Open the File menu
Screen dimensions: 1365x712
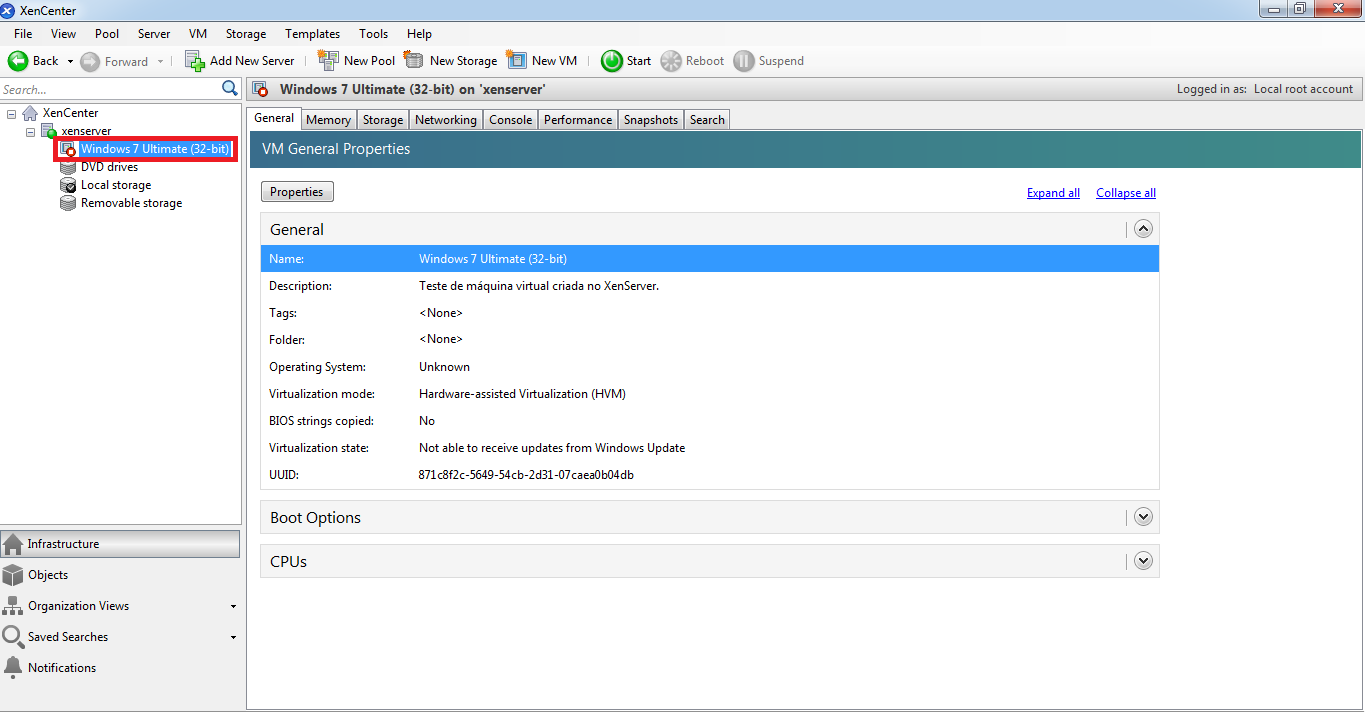[23, 34]
